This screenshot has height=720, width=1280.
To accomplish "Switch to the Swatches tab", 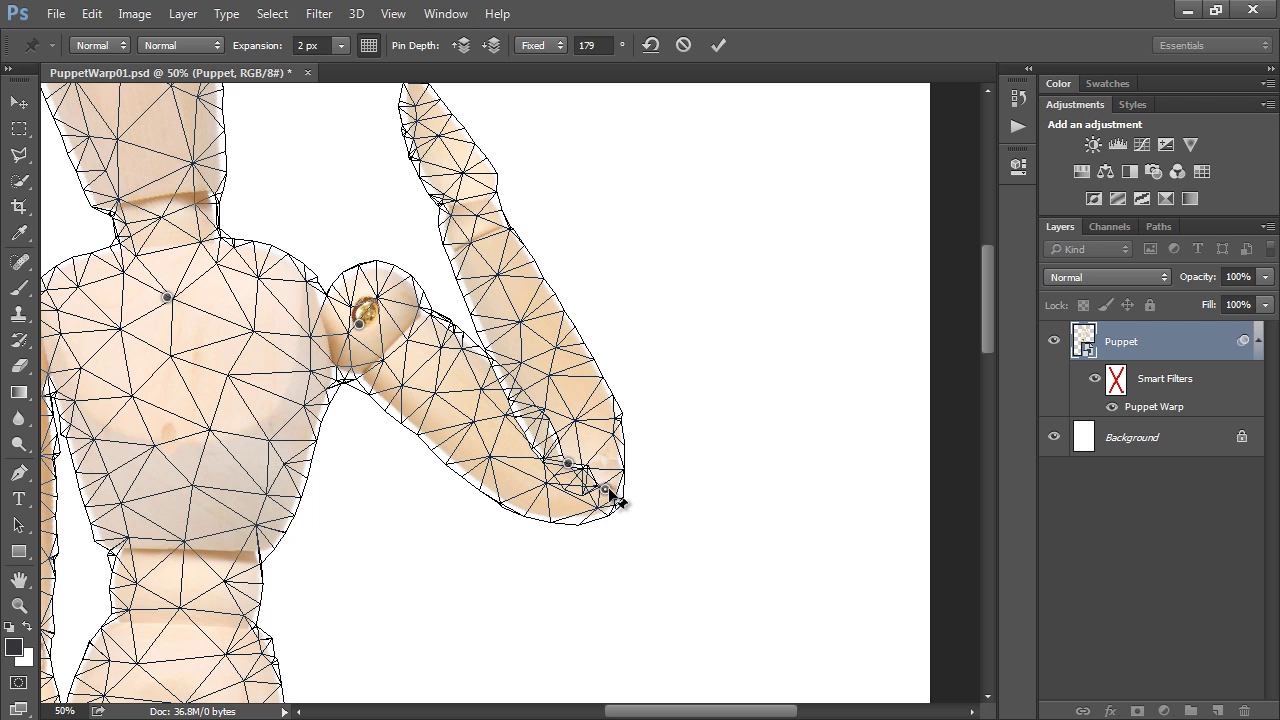I will [x=1107, y=84].
